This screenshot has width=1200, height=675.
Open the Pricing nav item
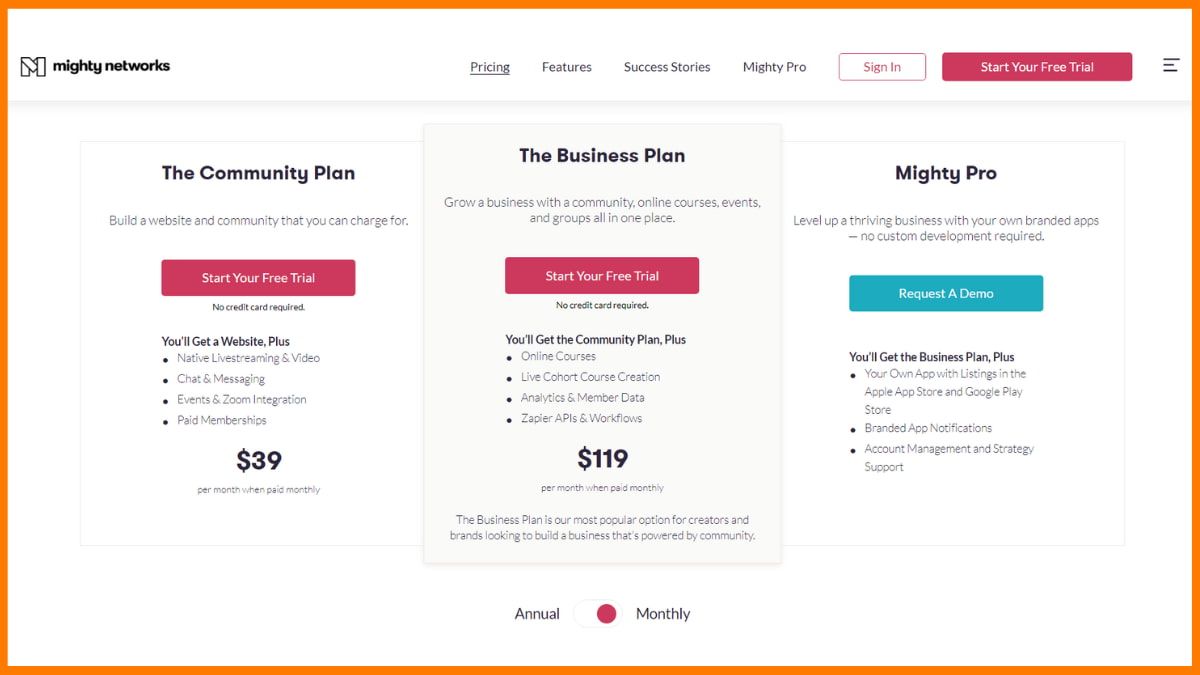click(x=490, y=67)
